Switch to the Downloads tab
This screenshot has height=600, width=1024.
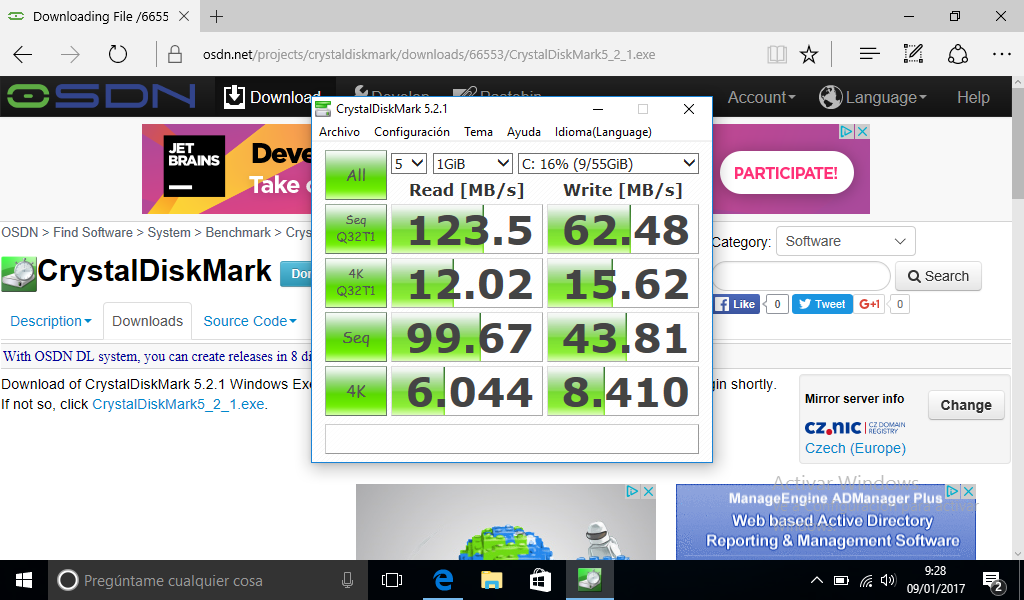(x=148, y=321)
